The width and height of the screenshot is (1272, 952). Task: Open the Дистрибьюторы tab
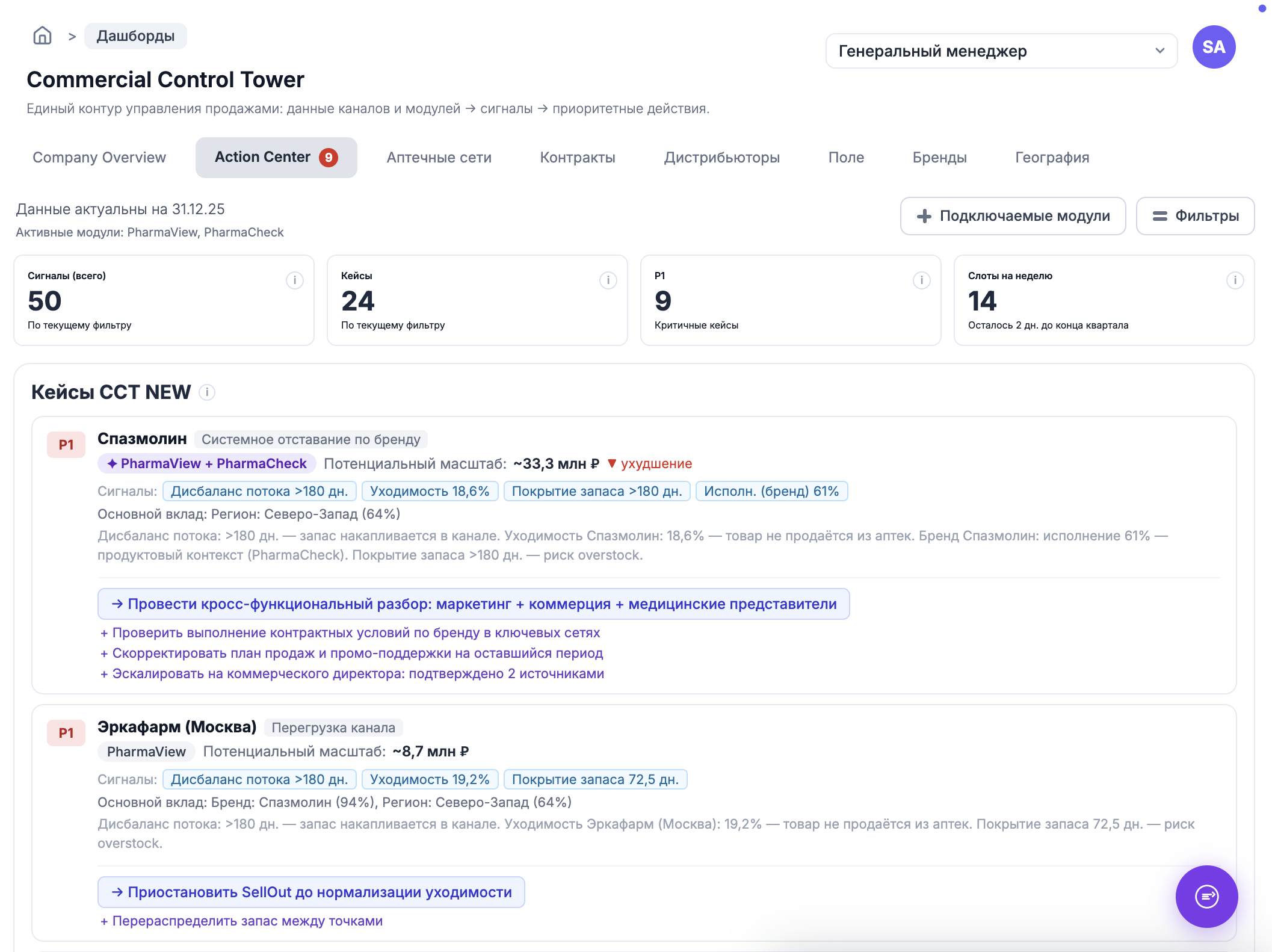pyautogui.click(x=721, y=158)
